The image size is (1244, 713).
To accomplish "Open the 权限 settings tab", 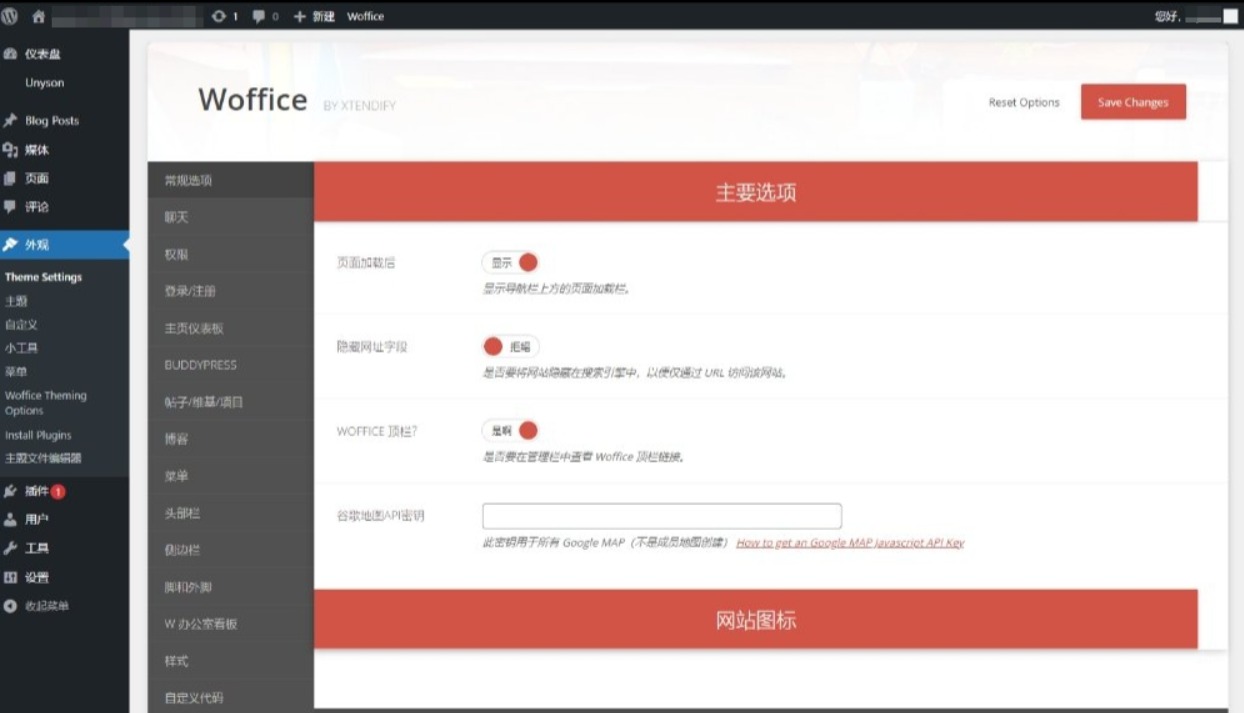I will (231, 254).
